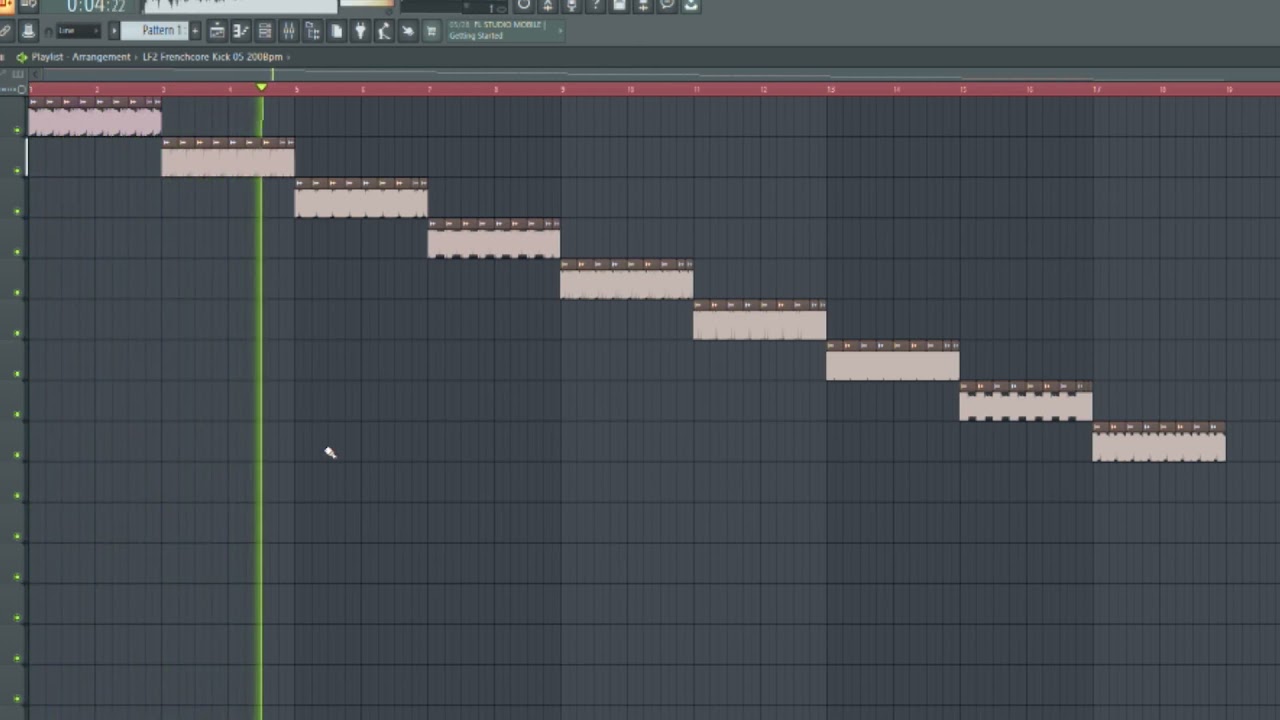Viewport: 1280px width, 720px height.
Task: Open the tempo tapper icon
Action: coord(384,31)
